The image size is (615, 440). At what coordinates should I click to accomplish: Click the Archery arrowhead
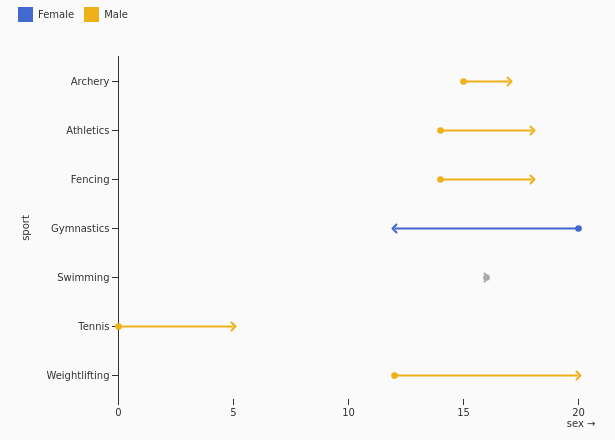click(x=509, y=82)
